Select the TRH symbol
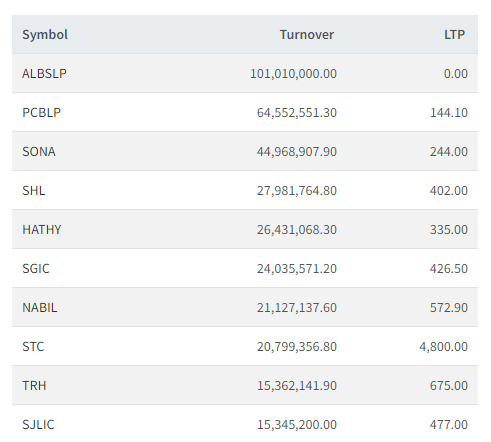The image size is (491, 442). coord(34,386)
